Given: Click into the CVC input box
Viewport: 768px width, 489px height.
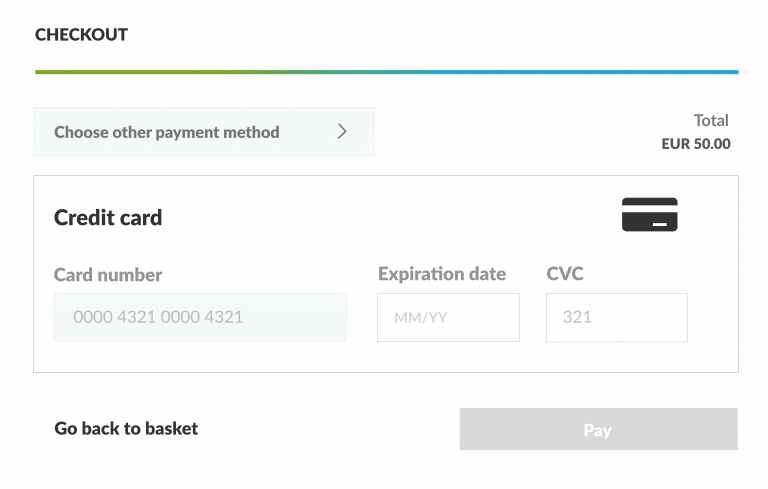Looking at the screenshot, I should 617,318.
